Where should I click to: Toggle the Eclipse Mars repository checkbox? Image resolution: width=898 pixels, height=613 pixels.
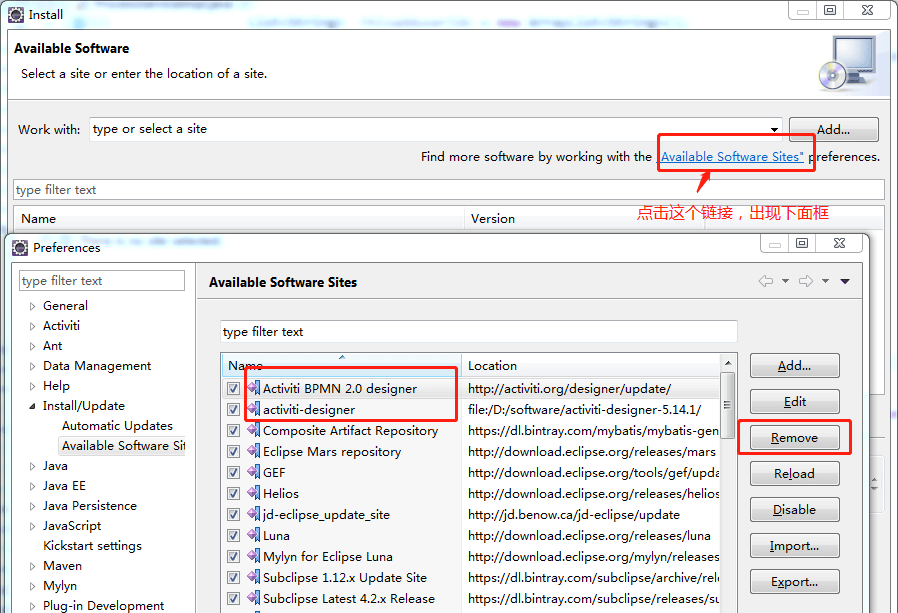click(x=233, y=451)
